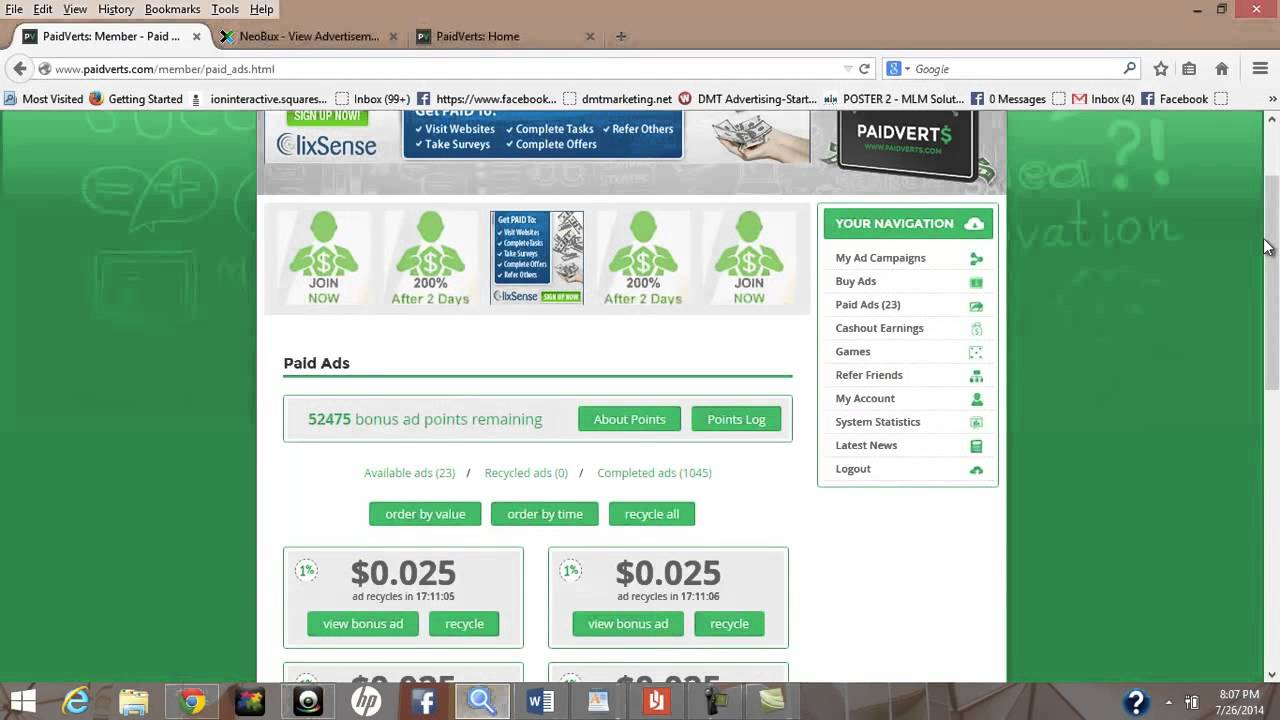The image size is (1280, 720).
Task: Click the ClixSense small banner thumbnail
Action: pos(537,257)
